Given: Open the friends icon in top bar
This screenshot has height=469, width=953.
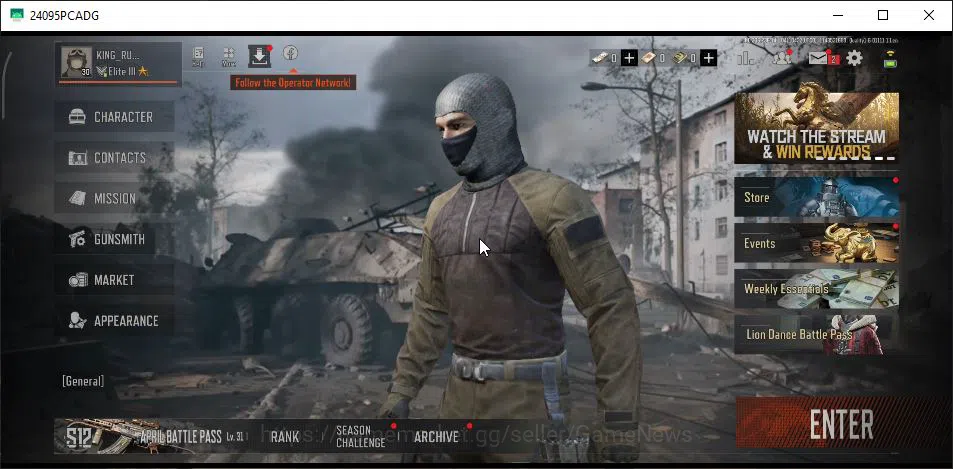Looking at the screenshot, I should [782, 58].
